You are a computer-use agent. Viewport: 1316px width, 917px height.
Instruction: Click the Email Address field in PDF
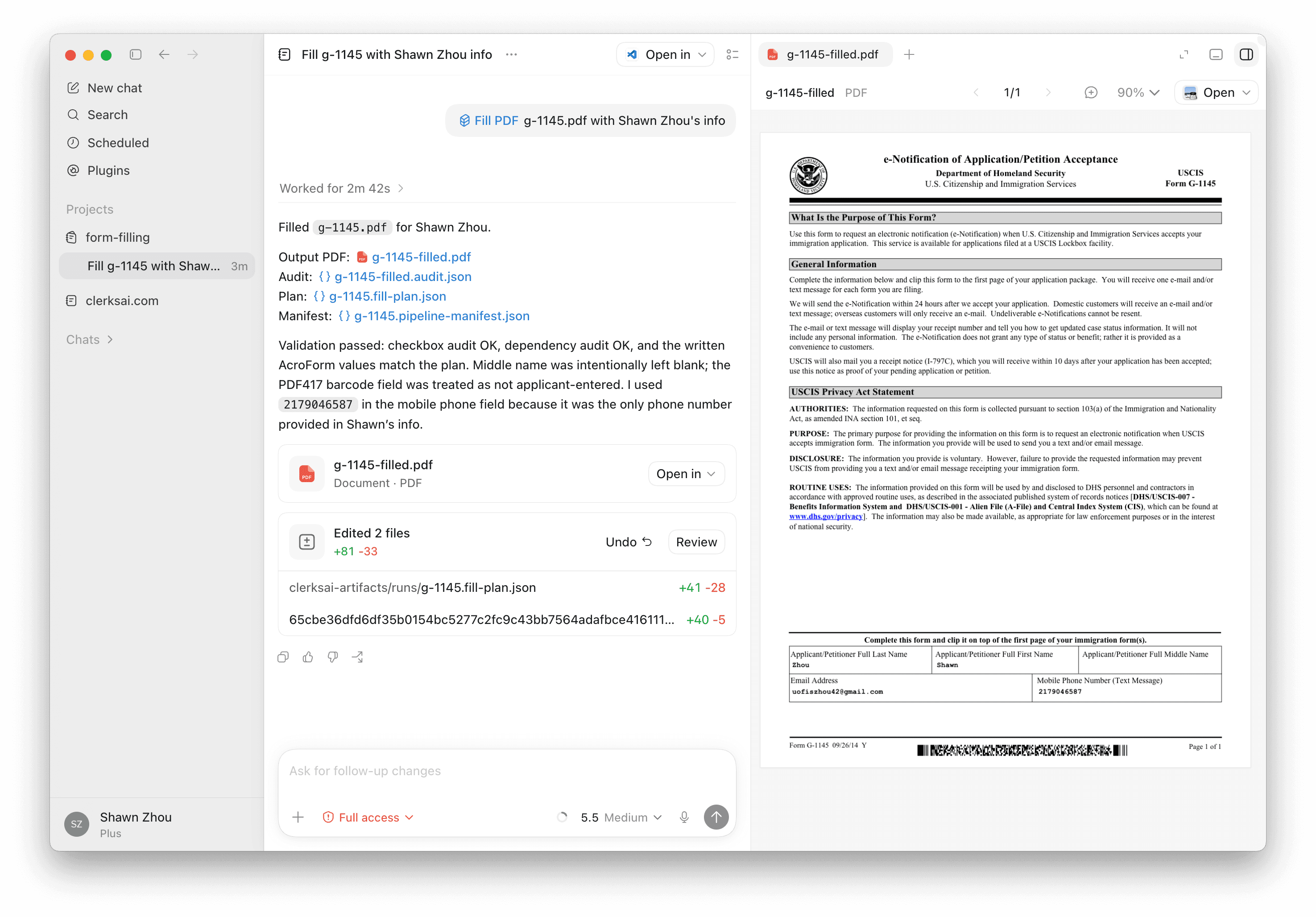click(910, 688)
